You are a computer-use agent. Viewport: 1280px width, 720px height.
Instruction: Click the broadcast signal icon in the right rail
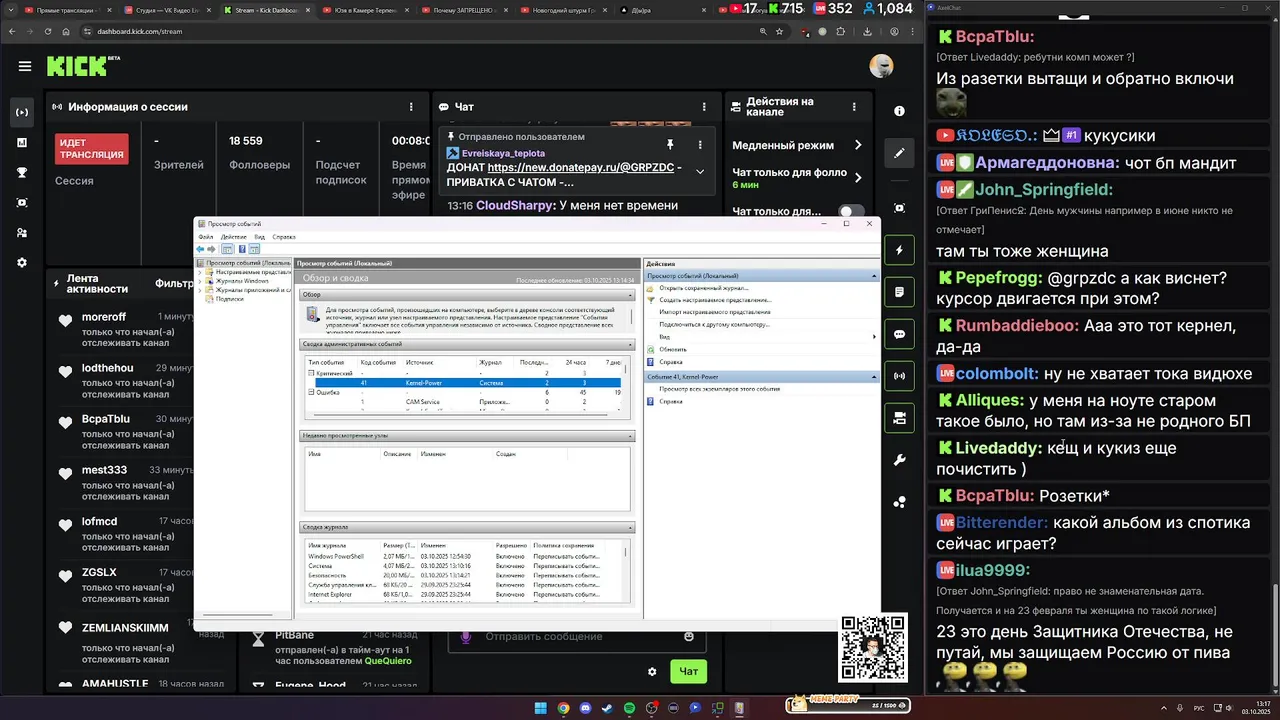(x=899, y=376)
